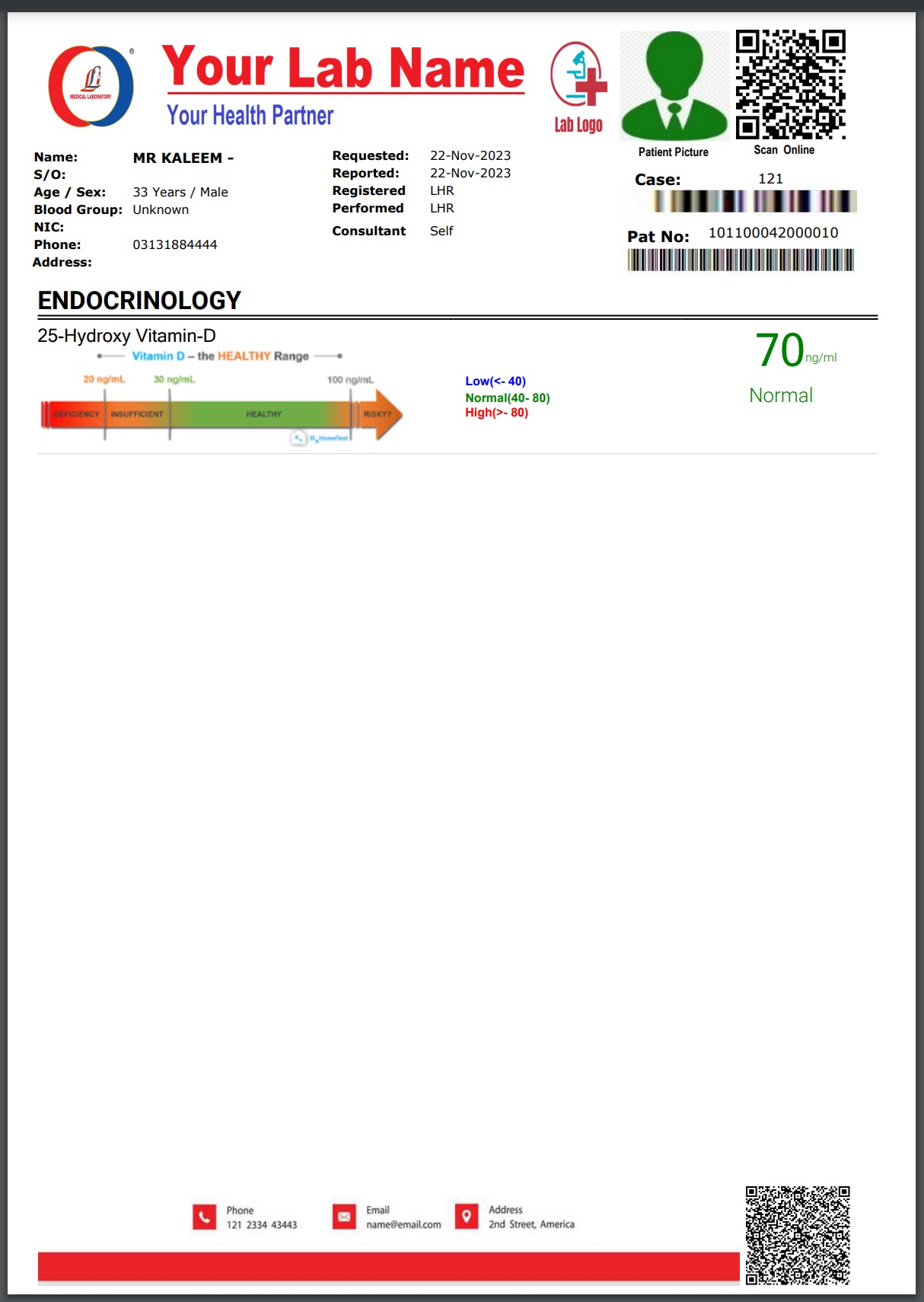
Task: Click the green patient picture avatar
Action: [x=674, y=86]
